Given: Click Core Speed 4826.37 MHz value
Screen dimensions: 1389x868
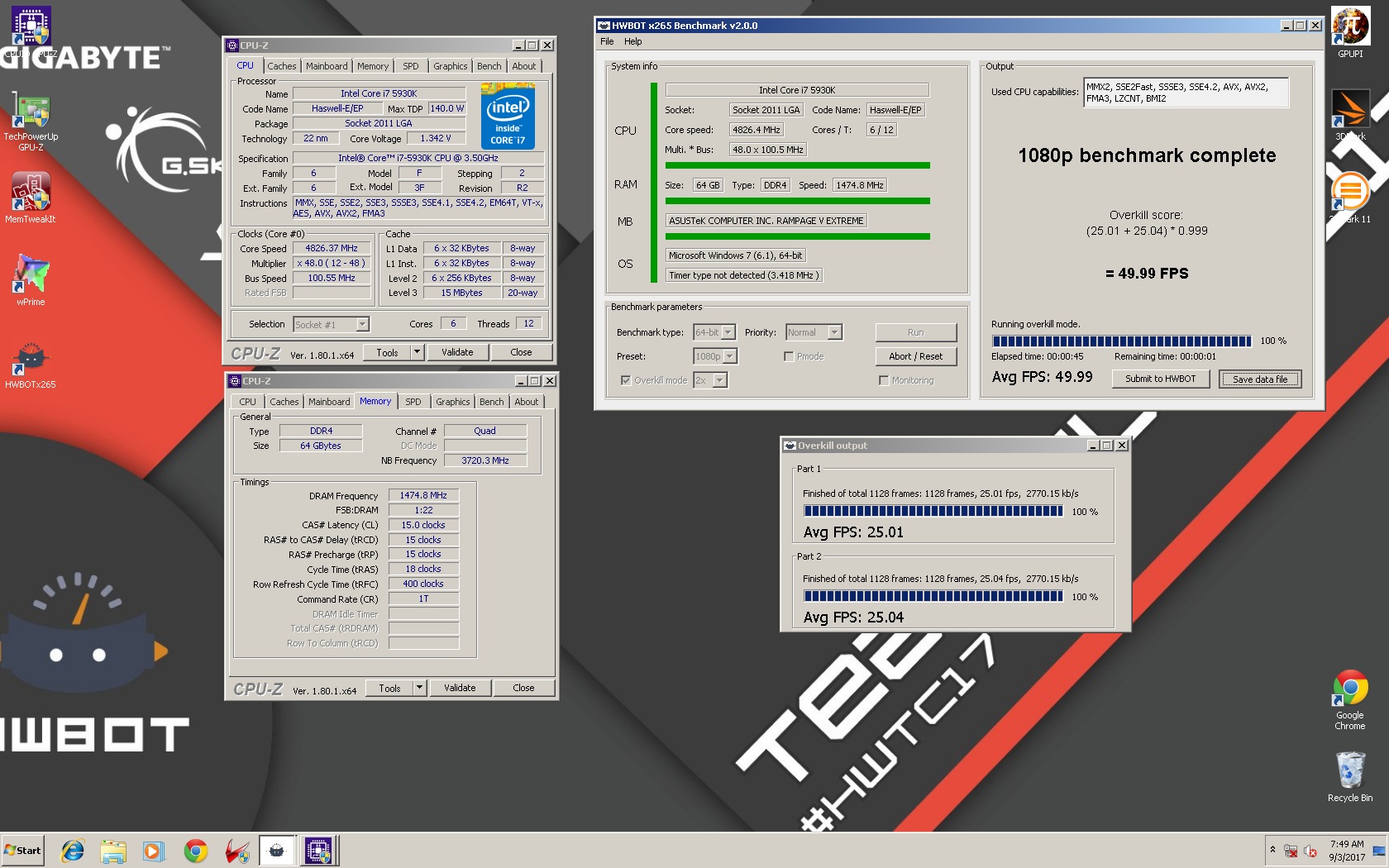Looking at the screenshot, I should coord(332,248).
